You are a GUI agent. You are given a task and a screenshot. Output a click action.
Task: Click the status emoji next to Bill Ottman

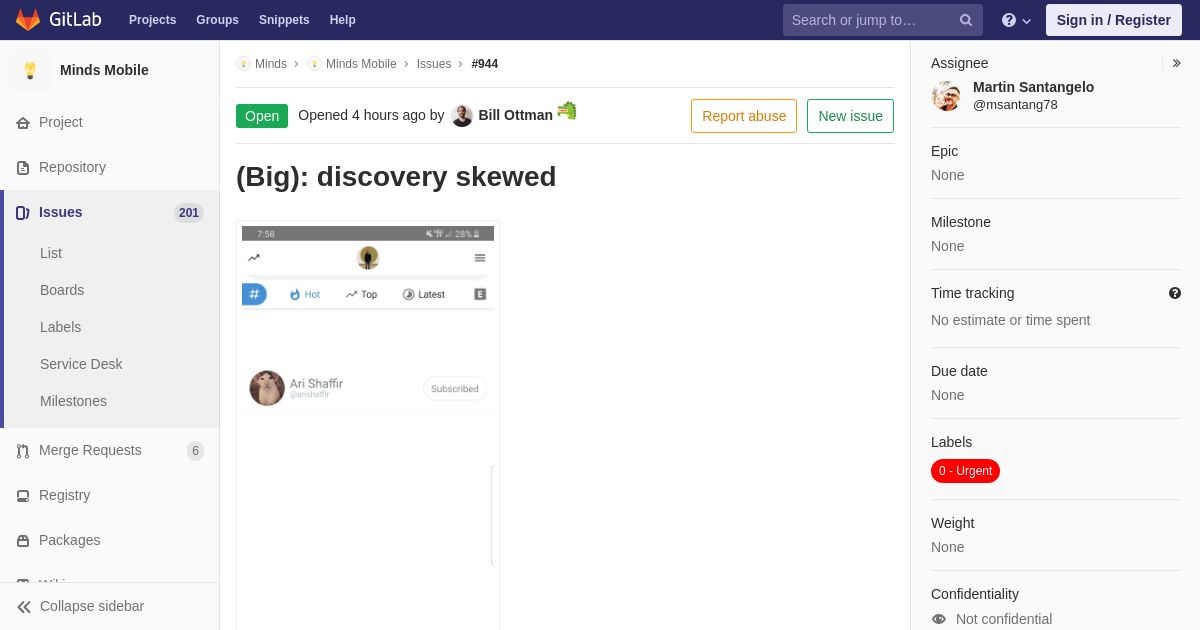pyautogui.click(x=567, y=110)
